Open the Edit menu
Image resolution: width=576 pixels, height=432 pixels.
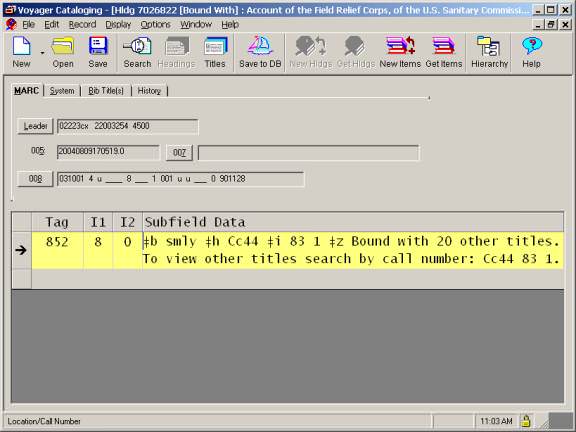click(51, 25)
